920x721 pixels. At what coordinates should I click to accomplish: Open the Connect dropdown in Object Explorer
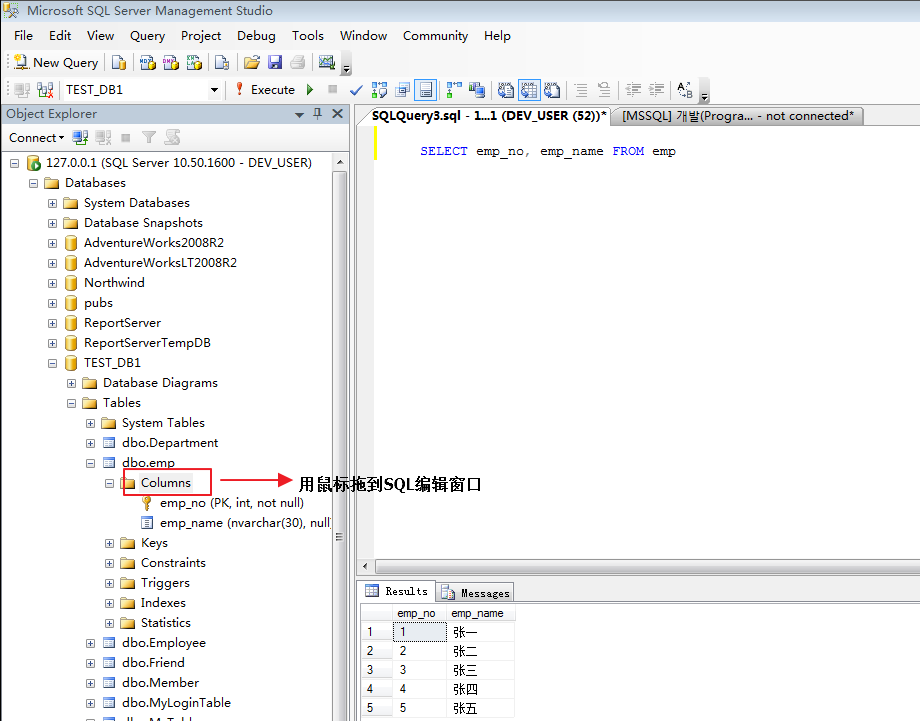[36, 138]
